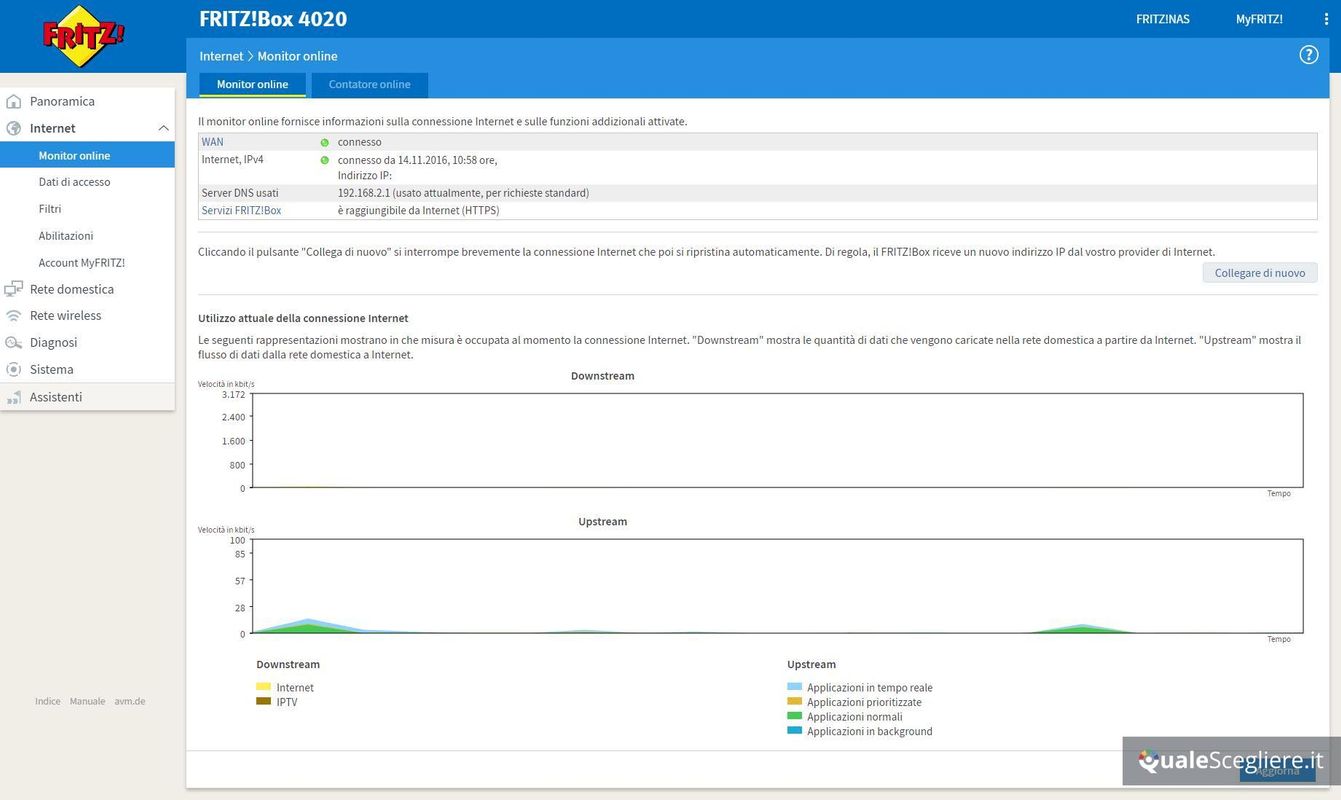Click the FRITZ! logo
This screenshot has height=800, width=1341.
(84, 37)
